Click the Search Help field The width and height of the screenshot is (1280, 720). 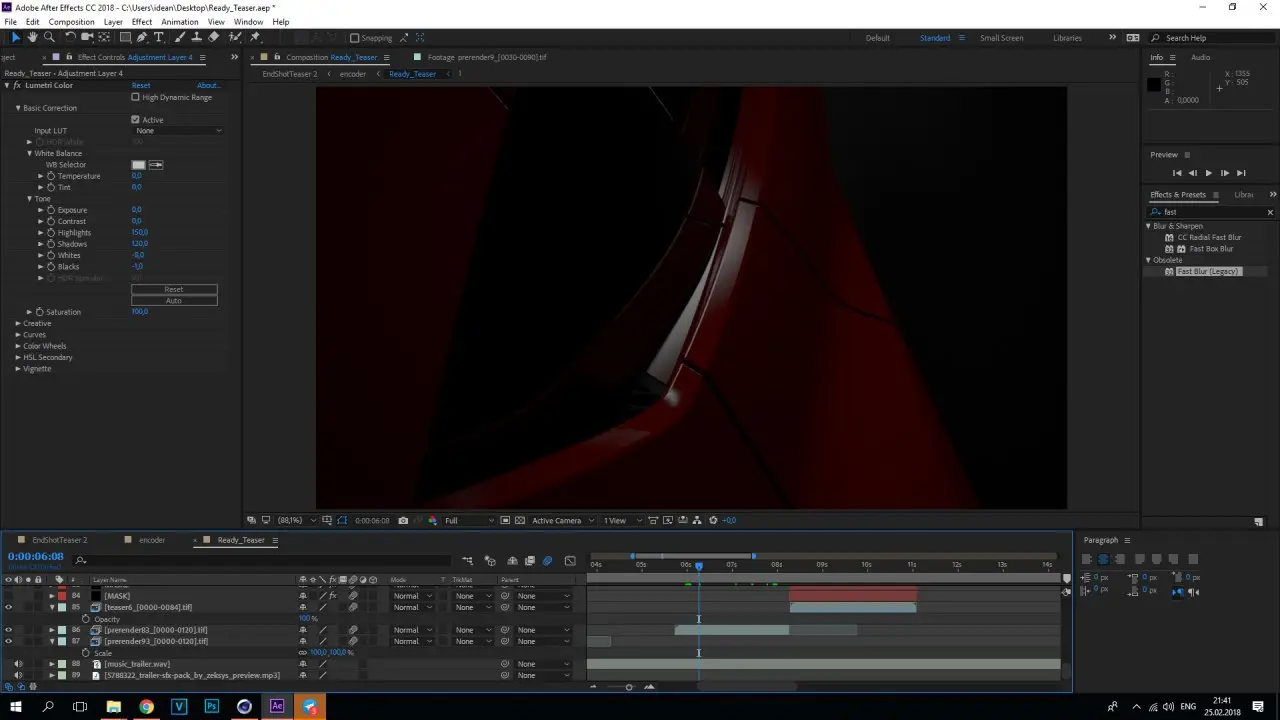tap(1212, 38)
